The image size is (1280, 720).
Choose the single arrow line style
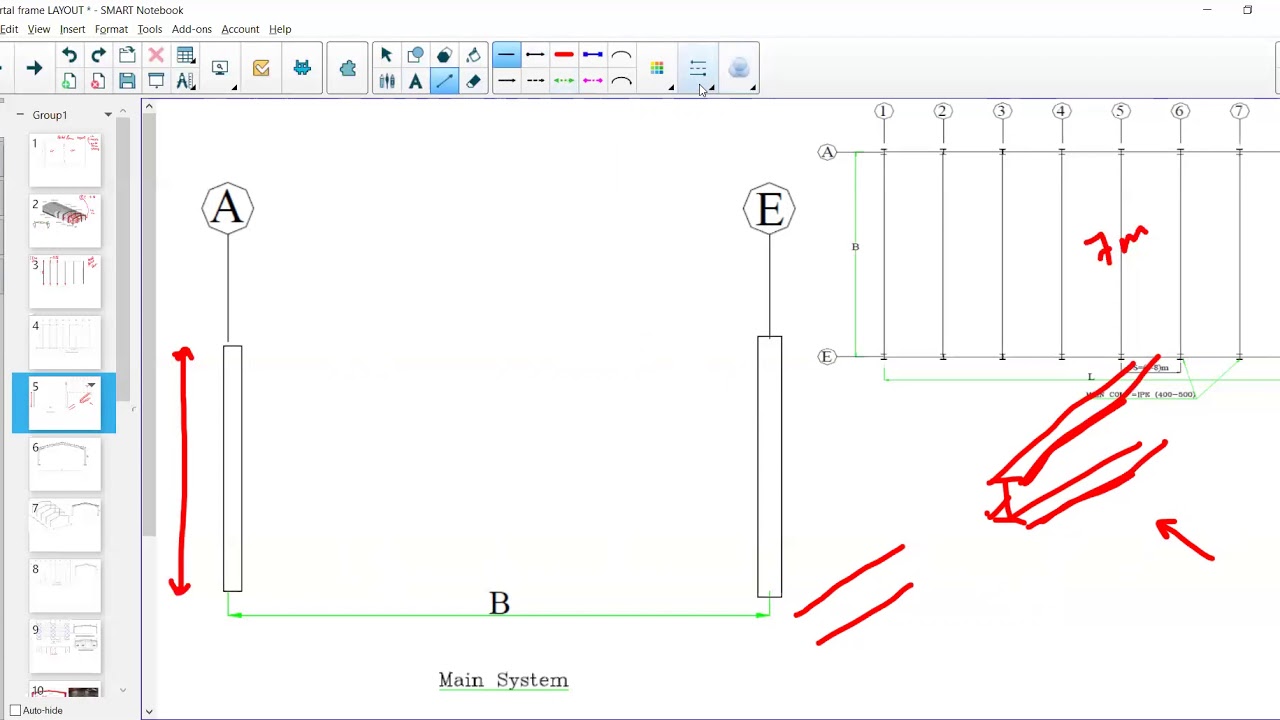point(507,81)
